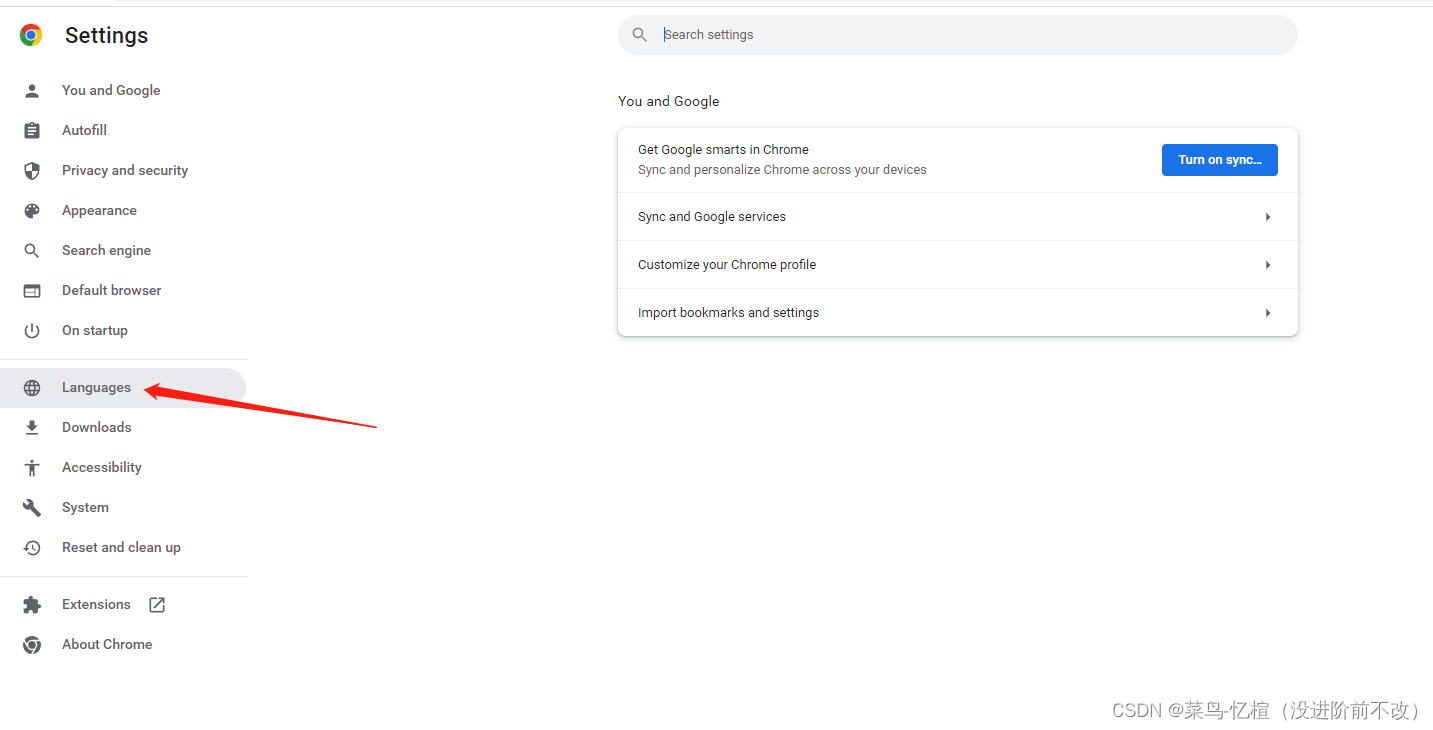This screenshot has width=1433, height=730.
Task: Click the Appearance palette icon
Action: coord(32,210)
